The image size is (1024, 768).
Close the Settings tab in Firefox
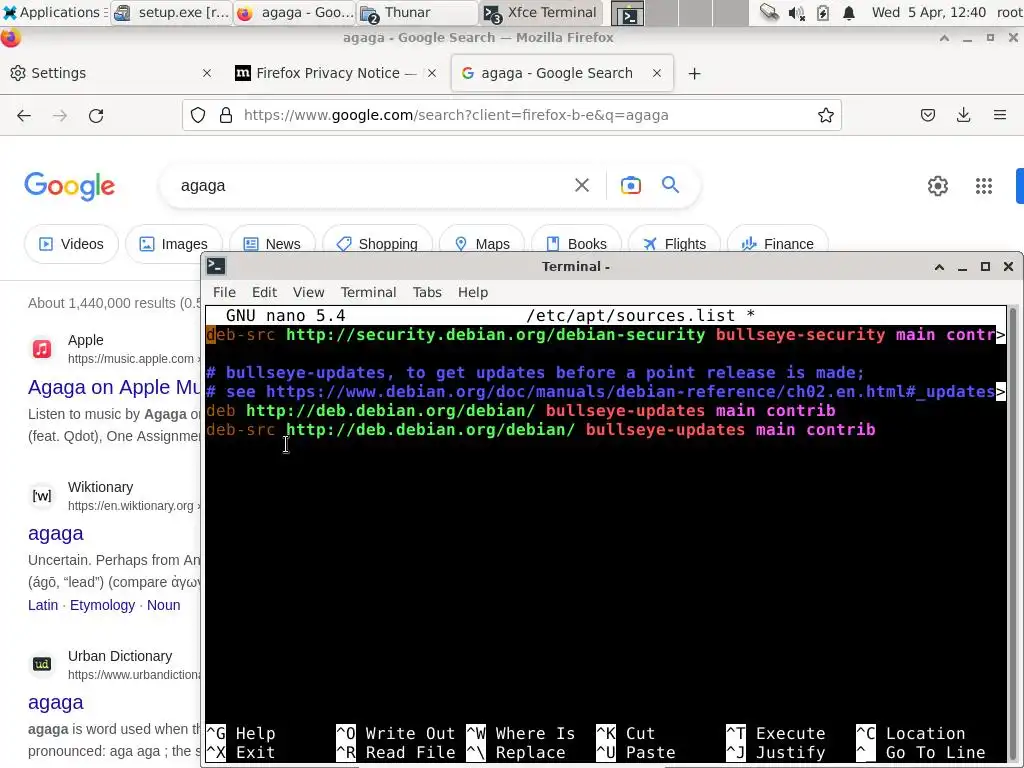click(x=207, y=73)
